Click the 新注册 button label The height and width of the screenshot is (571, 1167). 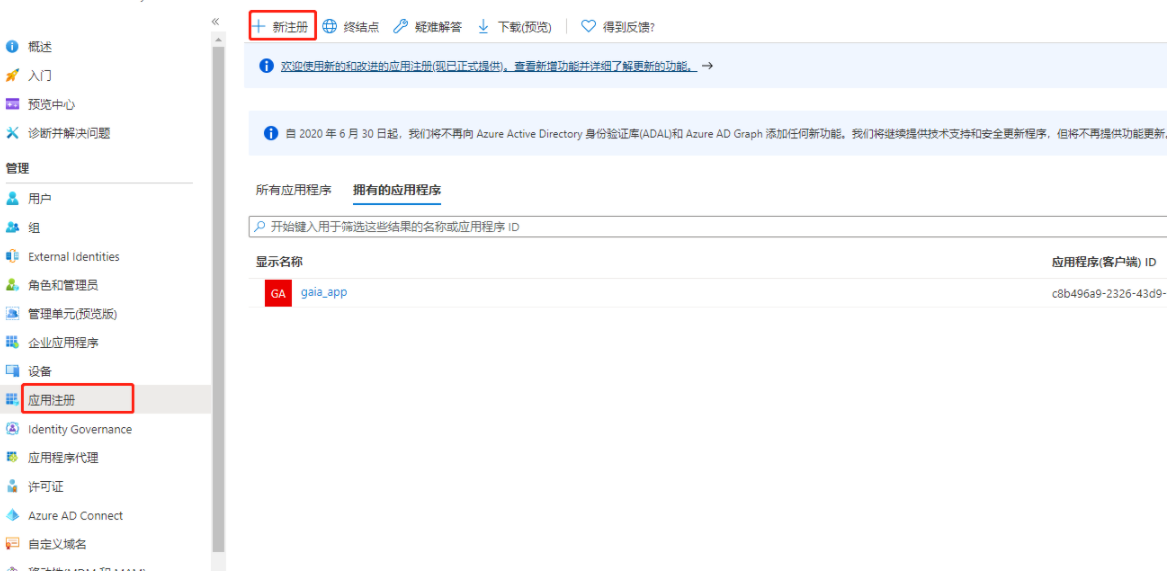pos(290,27)
